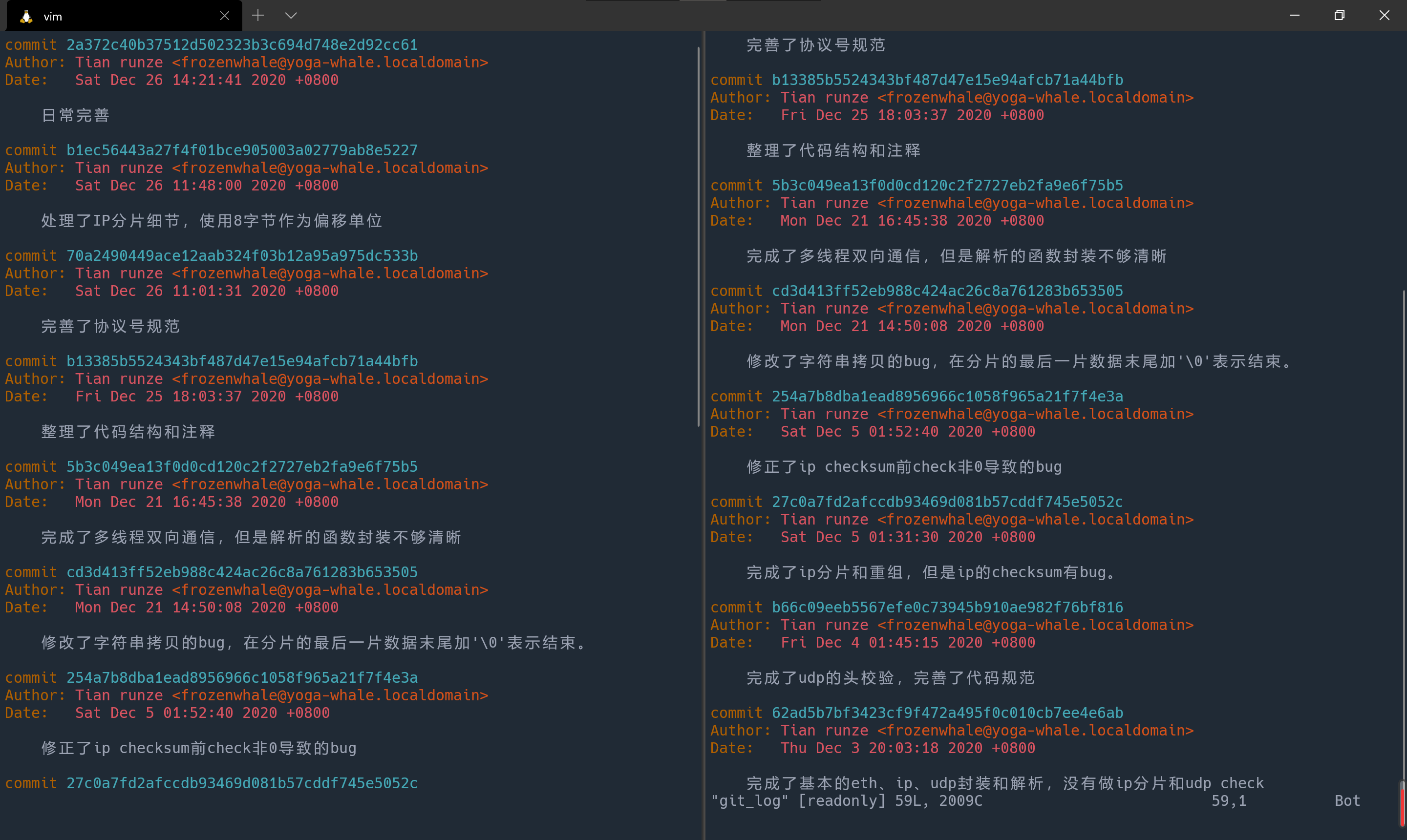Click message '处理了IP分片细节，使用8字节作为偏移单位'
Image resolution: width=1407 pixels, height=840 pixels.
point(212,221)
